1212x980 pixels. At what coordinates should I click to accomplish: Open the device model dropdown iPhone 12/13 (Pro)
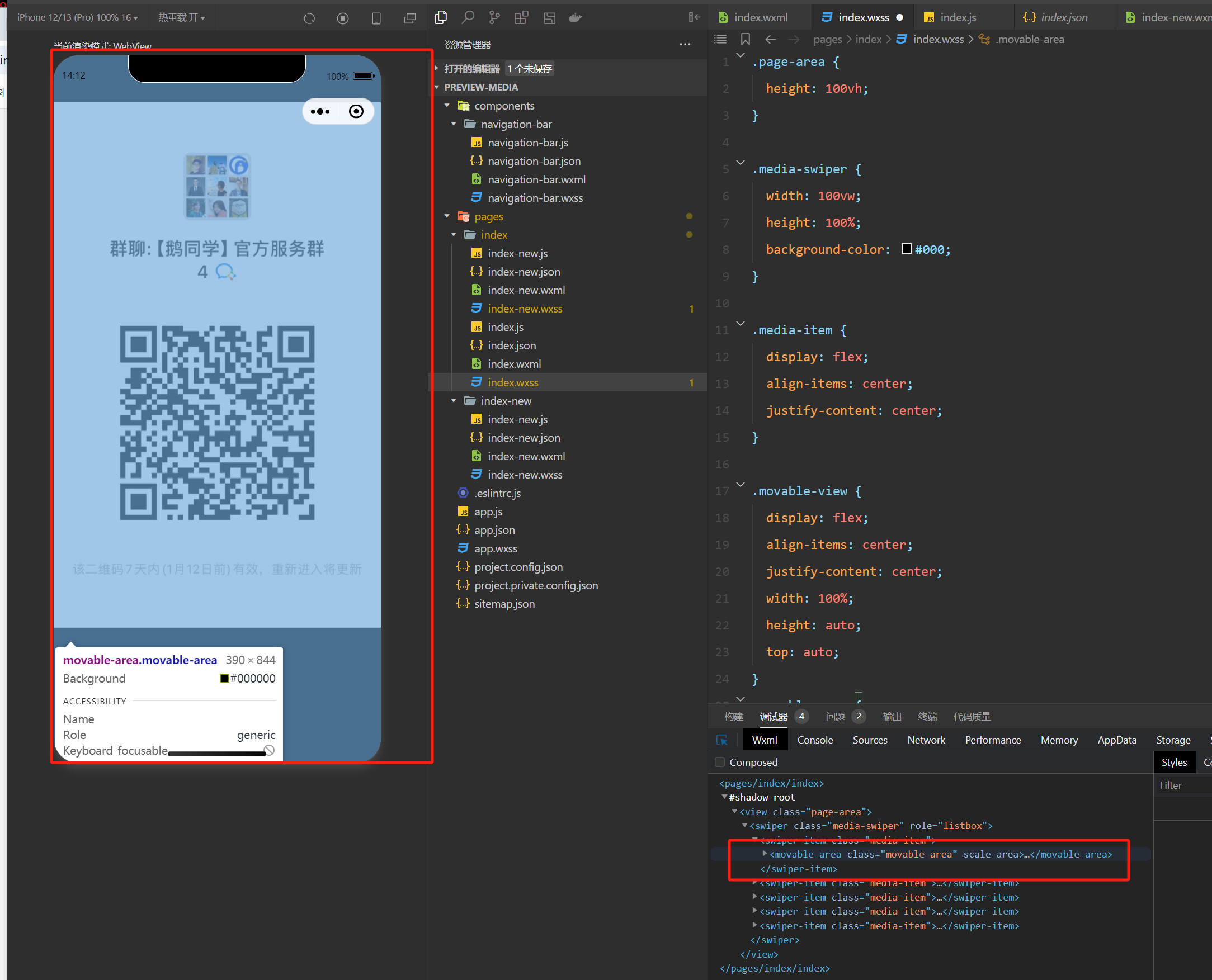click(77, 17)
